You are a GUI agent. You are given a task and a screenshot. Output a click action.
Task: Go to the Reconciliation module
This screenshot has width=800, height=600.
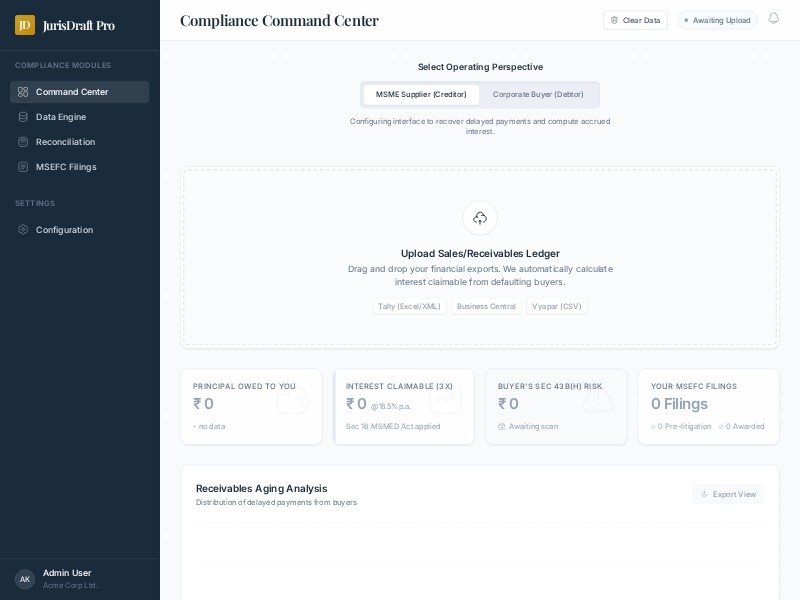click(x=65, y=142)
